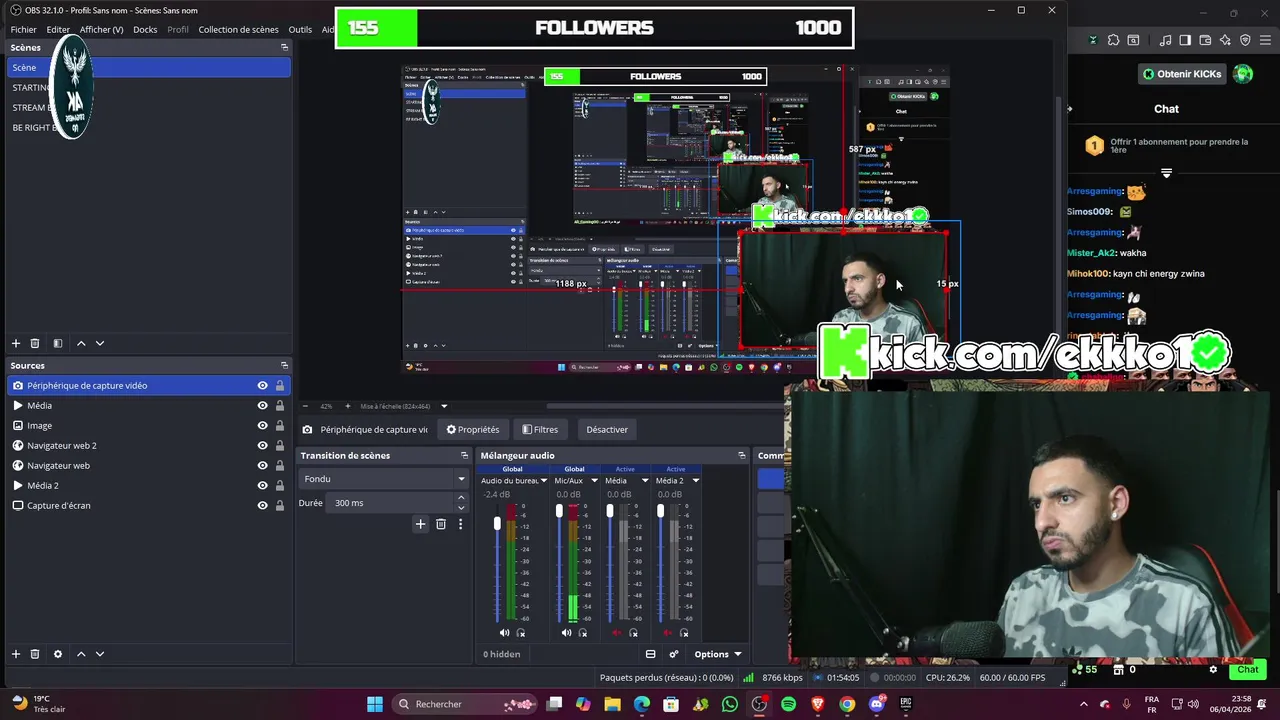Decrease transition Durée with down stepper
Image resolution: width=1280 pixels, height=720 pixels.
pos(461,508)
